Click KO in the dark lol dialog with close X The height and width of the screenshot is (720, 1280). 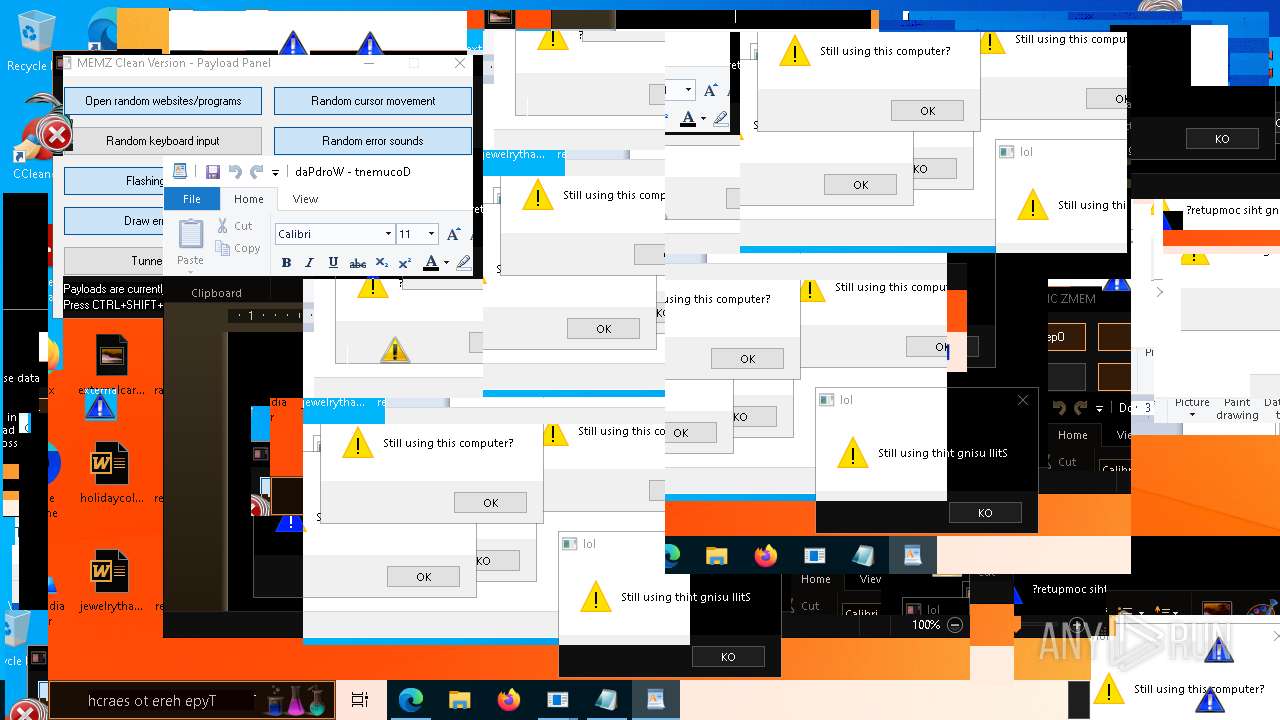click(985, 513)
